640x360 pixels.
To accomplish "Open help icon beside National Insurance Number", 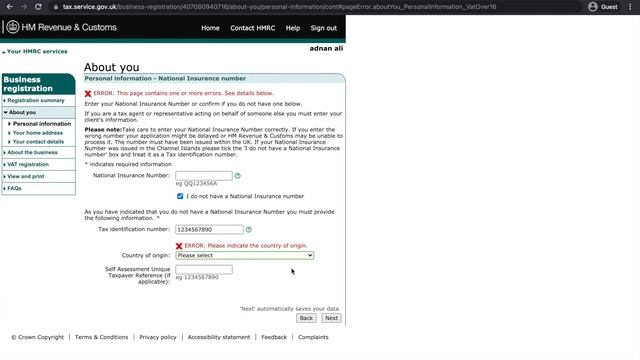I will [238, 176].
